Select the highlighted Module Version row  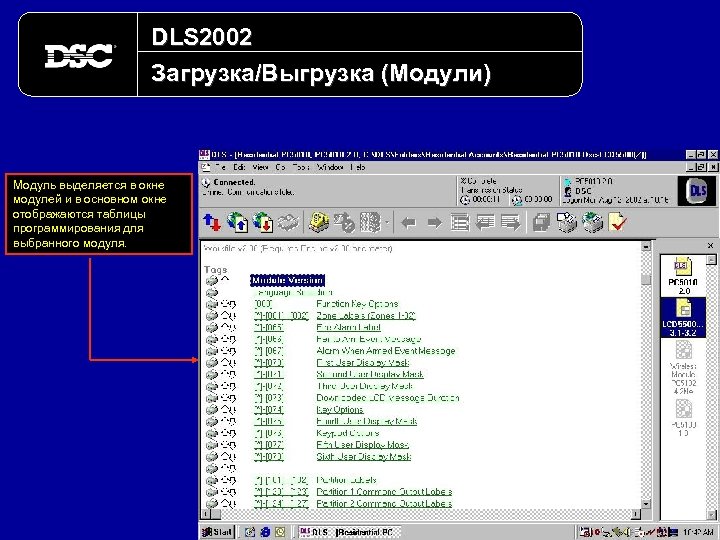tap(288, 280)
